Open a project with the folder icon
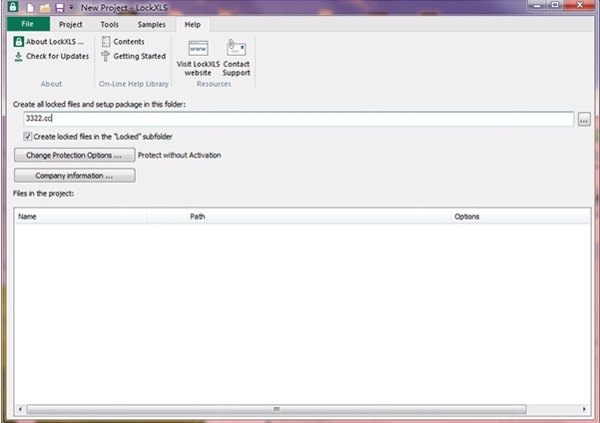Viewport: 600px width, 423px height. coord(45,8)
